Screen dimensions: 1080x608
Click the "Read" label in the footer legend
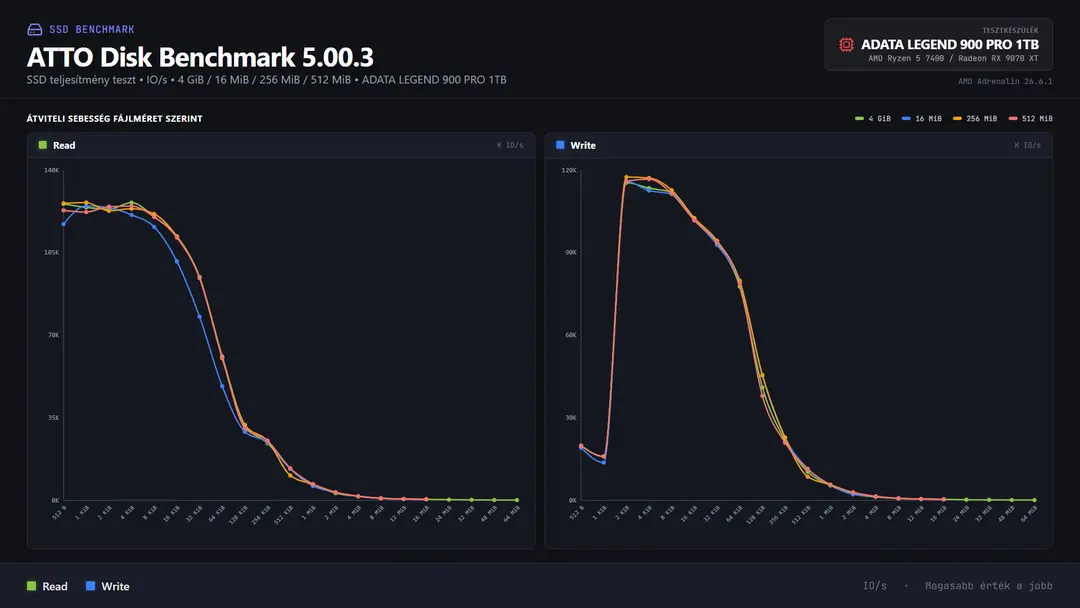coord(55,587)
